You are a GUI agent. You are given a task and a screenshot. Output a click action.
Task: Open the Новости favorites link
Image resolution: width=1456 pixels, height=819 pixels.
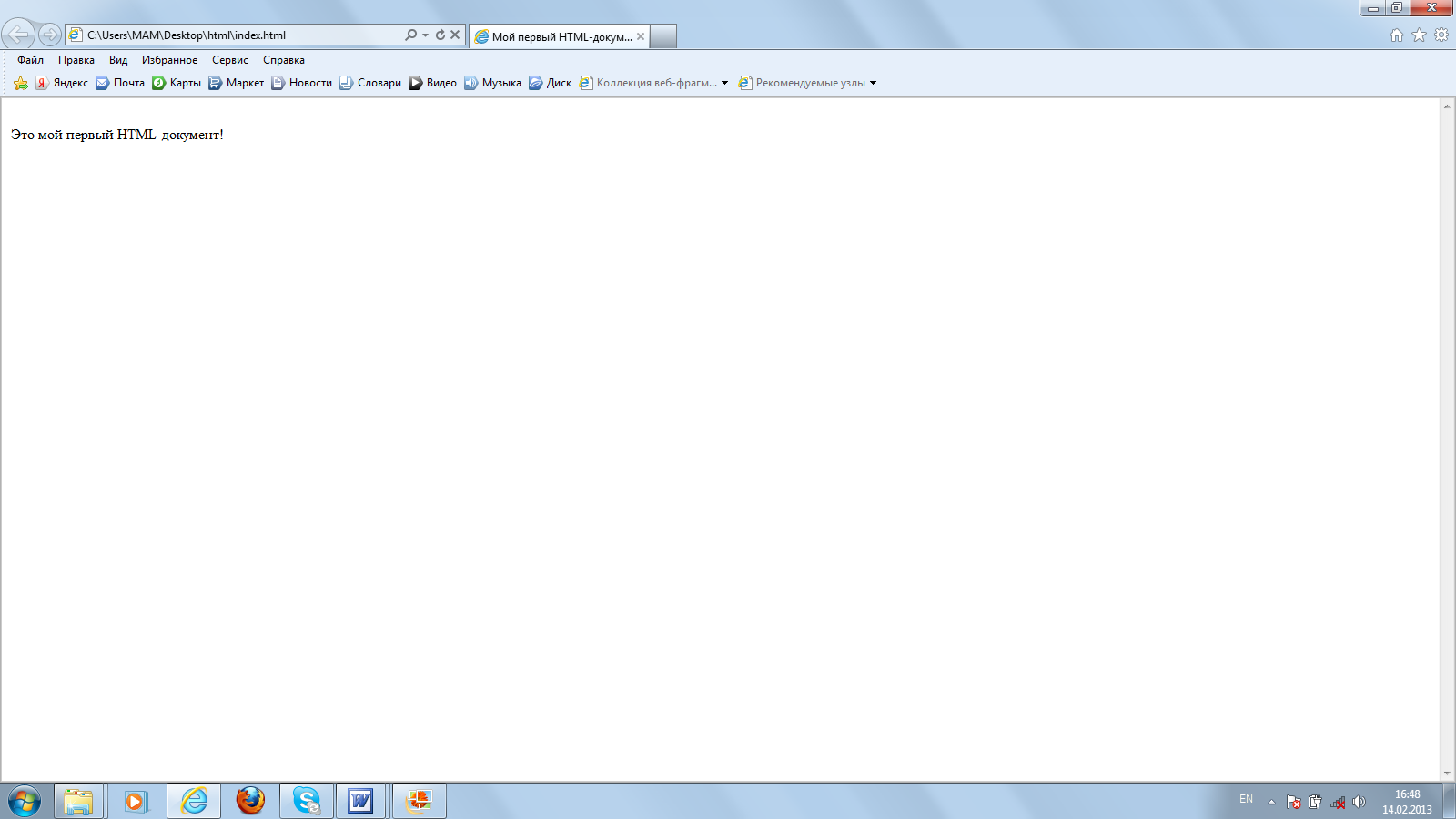pos(302,83)
